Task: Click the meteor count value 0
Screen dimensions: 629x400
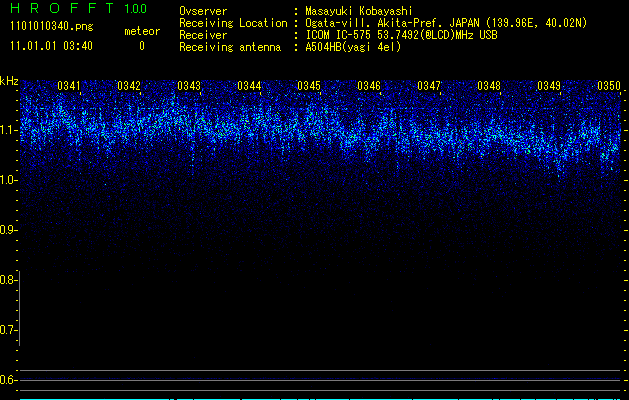Action: (x=141, y=46)
